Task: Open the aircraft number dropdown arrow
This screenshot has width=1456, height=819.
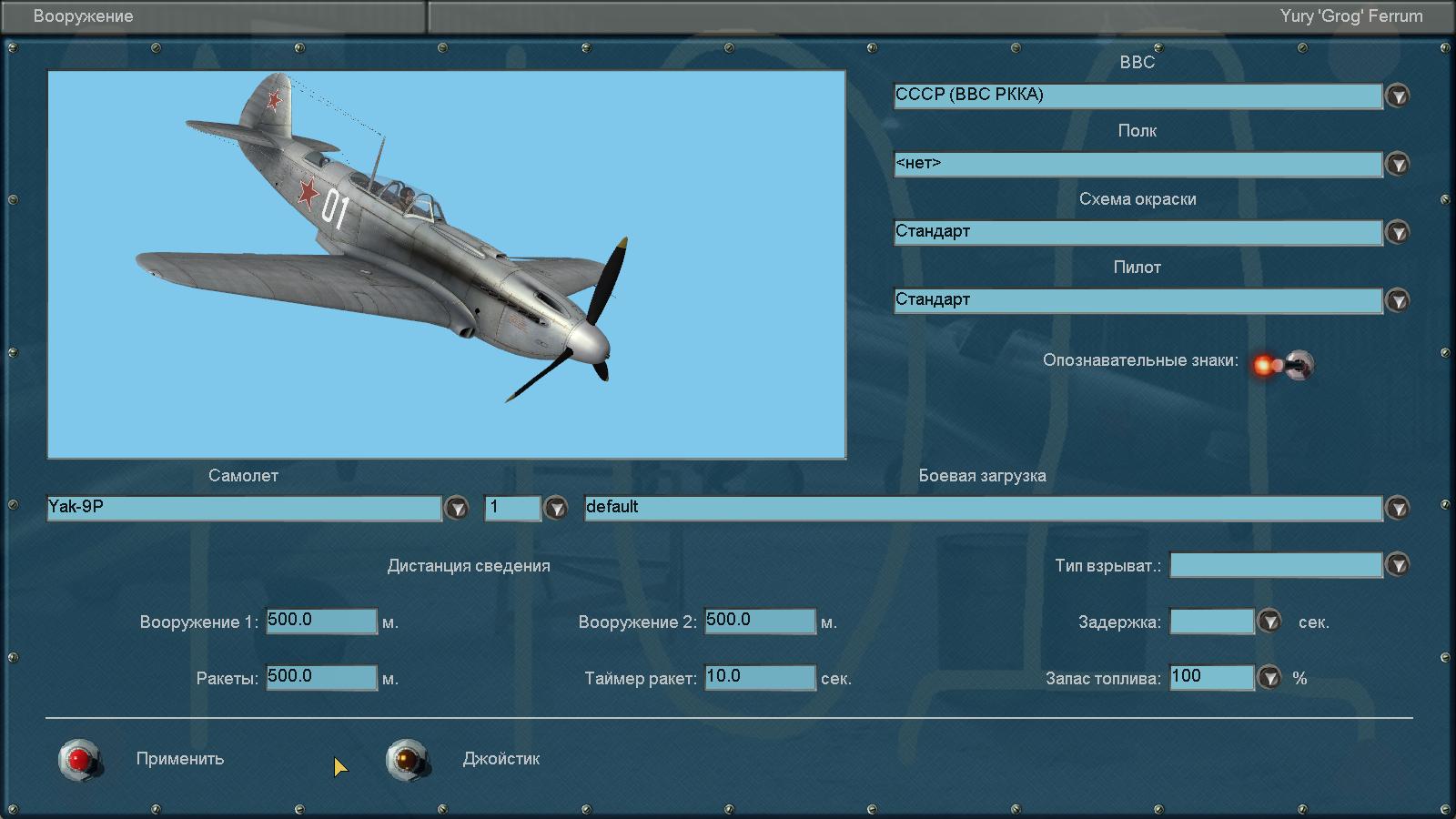Action: [x=555, y=508]
